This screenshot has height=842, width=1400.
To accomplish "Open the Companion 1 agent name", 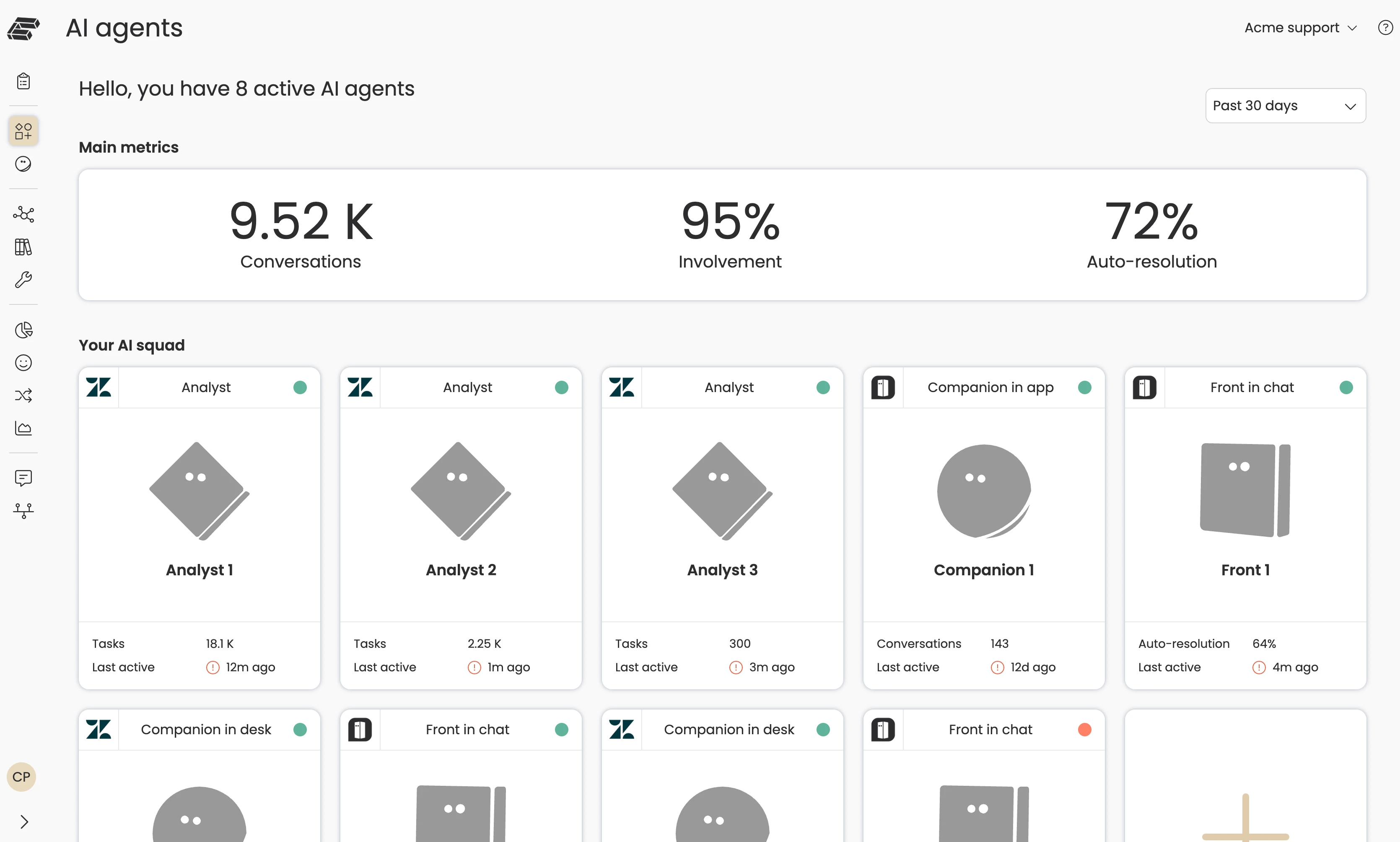I will coord(984,570).
